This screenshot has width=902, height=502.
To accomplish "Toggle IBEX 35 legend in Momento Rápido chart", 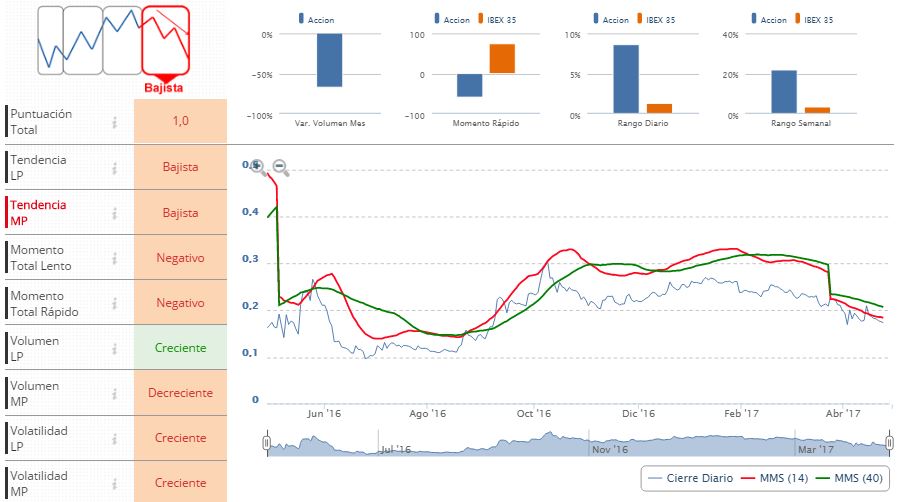I will (497, 19).
